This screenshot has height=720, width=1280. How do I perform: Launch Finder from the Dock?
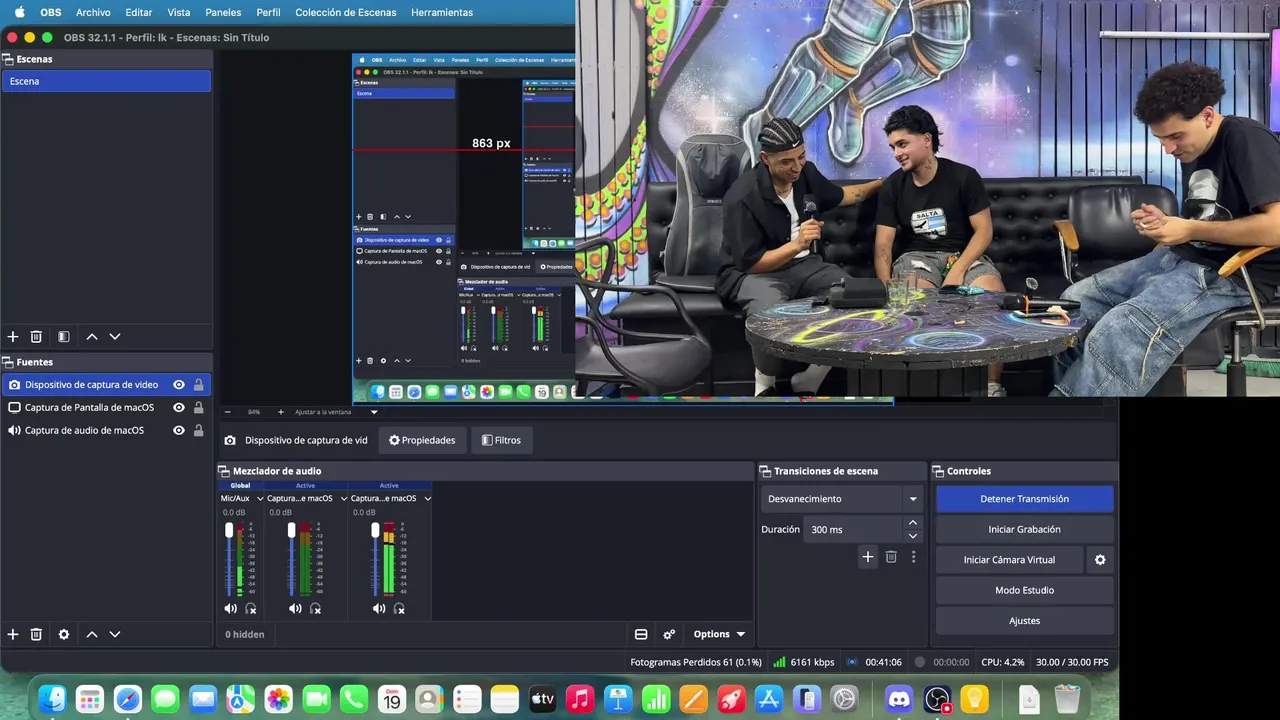click(x=52, y=699)
